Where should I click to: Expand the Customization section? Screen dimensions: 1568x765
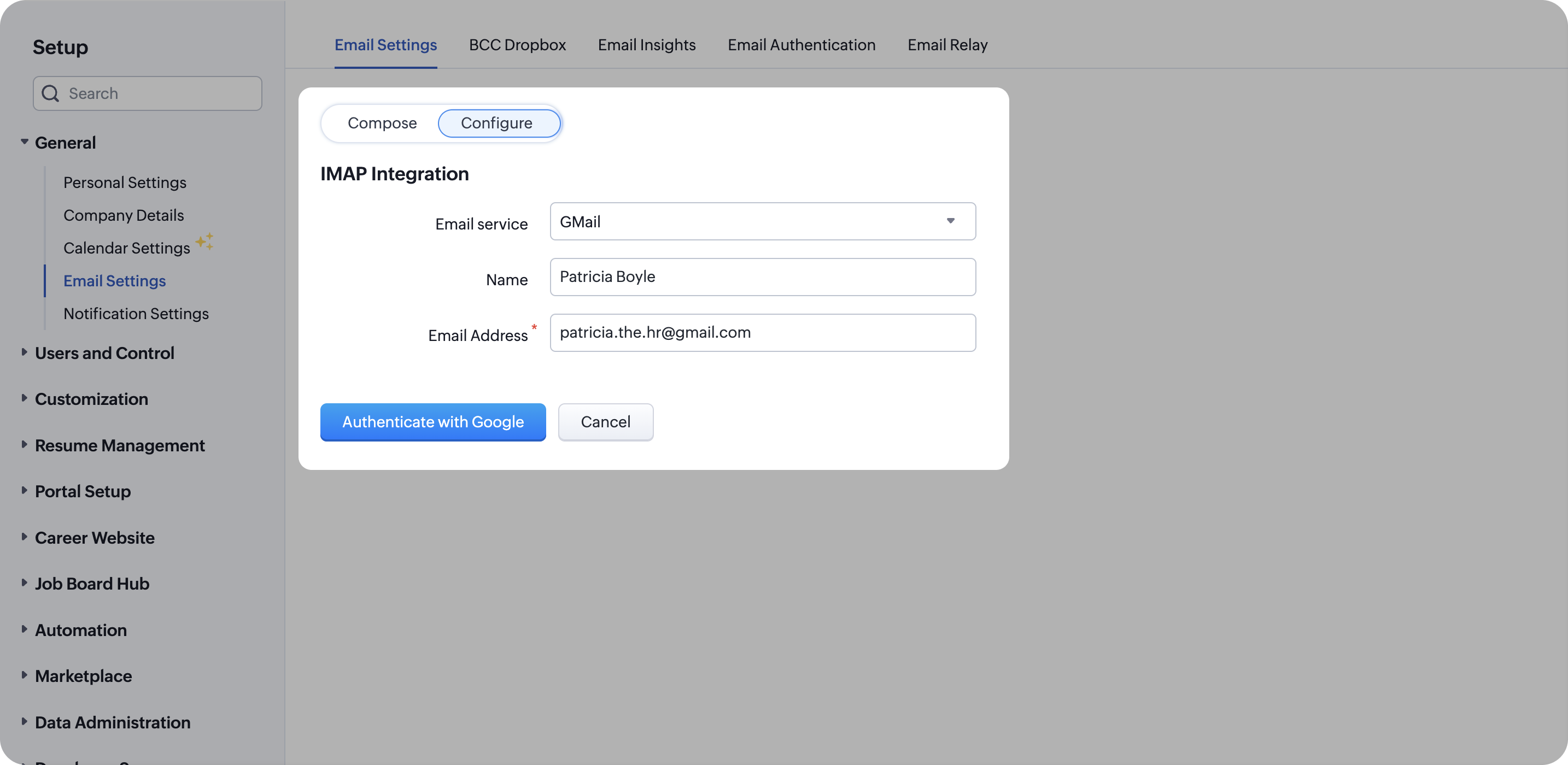tap(25, 398)
